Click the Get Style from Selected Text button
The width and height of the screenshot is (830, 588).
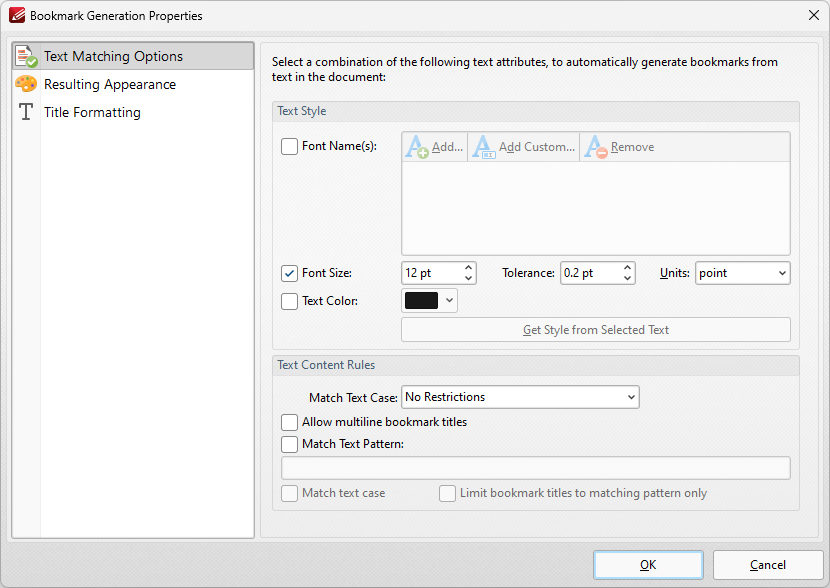coord(595,329)
